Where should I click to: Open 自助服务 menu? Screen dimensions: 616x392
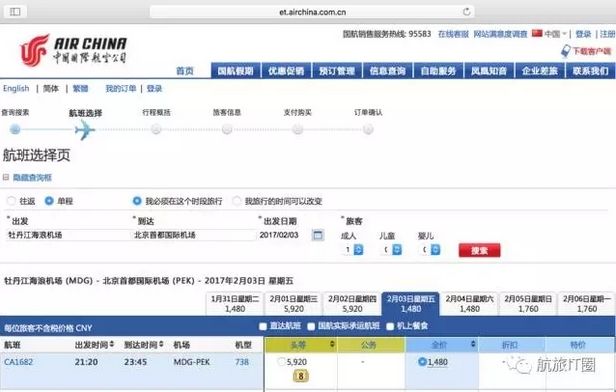coord(438,71)
